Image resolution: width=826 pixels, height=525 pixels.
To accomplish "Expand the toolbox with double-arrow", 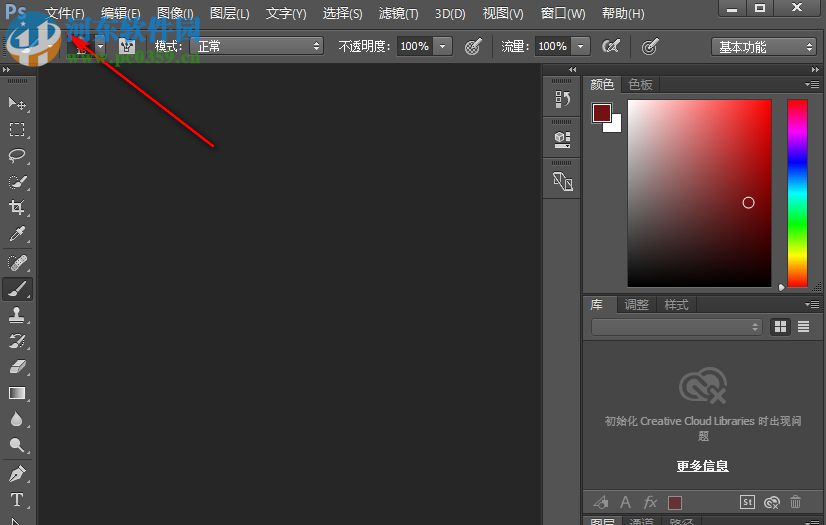I will pyautogui.click(x=6, y=70).
